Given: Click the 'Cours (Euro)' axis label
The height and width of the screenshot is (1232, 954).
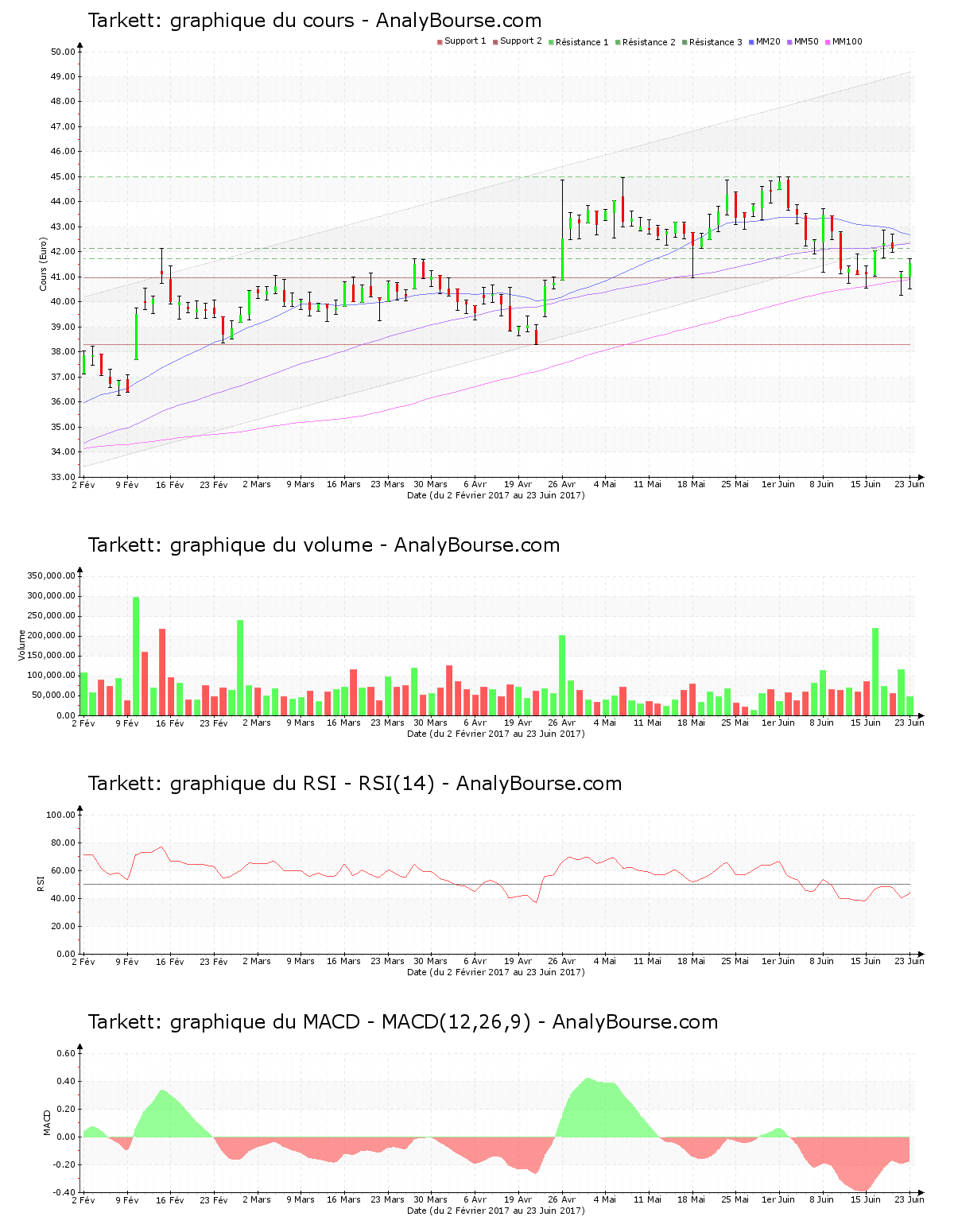Looking at the screenshot, I should [44, 264].
